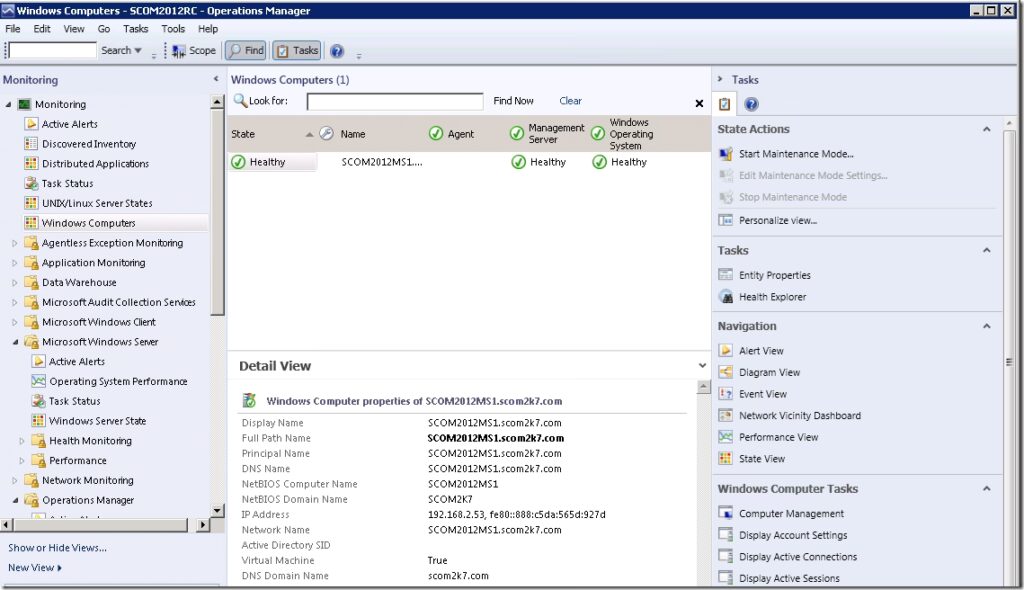The image size is (1024, 590).
Task: Launch Computer Management task icon
Action: point(726,514)
